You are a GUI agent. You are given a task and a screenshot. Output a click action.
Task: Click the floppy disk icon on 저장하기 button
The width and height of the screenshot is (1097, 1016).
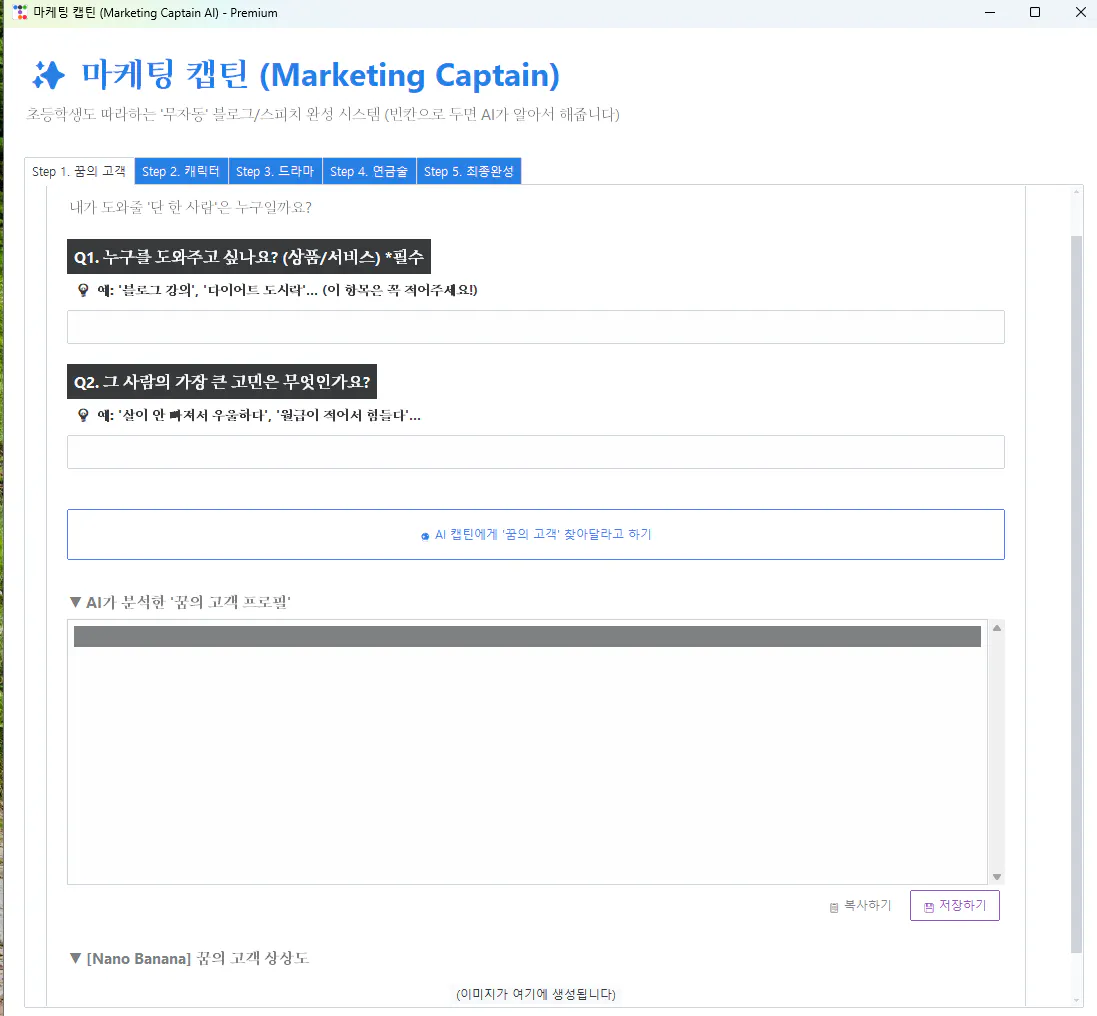[929, 905]
